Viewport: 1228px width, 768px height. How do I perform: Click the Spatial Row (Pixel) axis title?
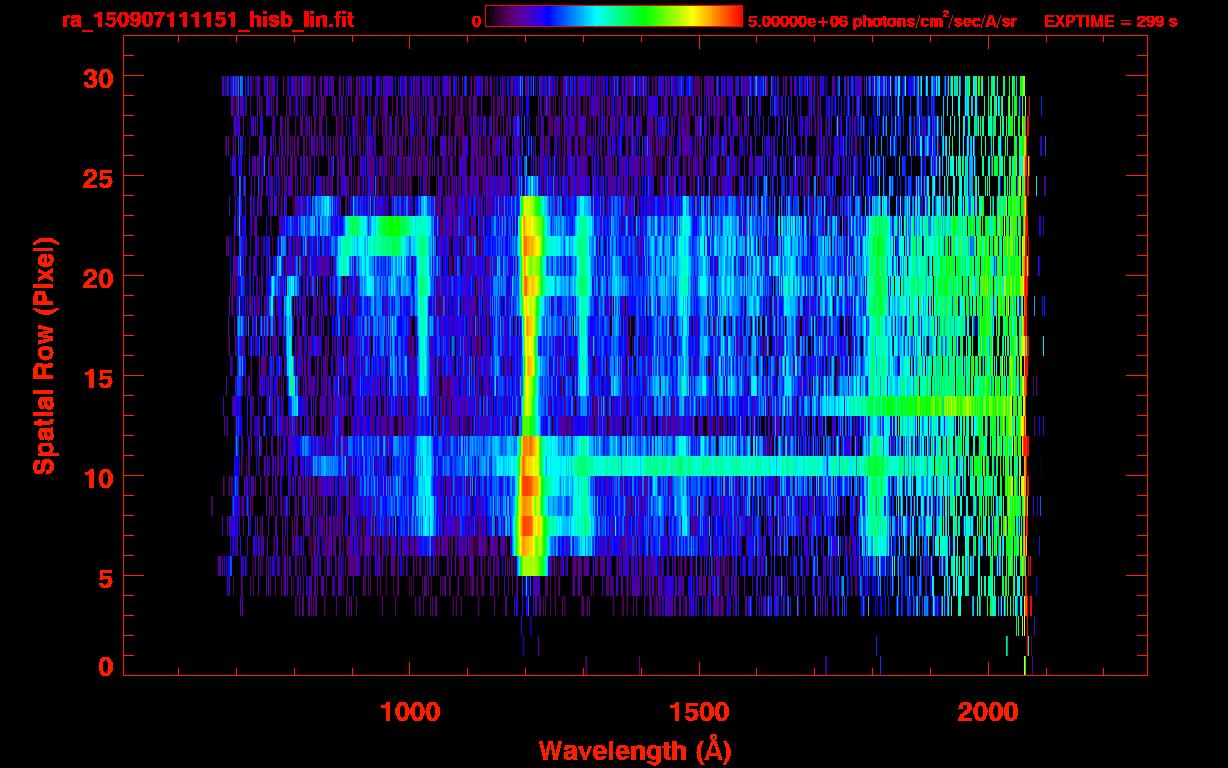44,355
